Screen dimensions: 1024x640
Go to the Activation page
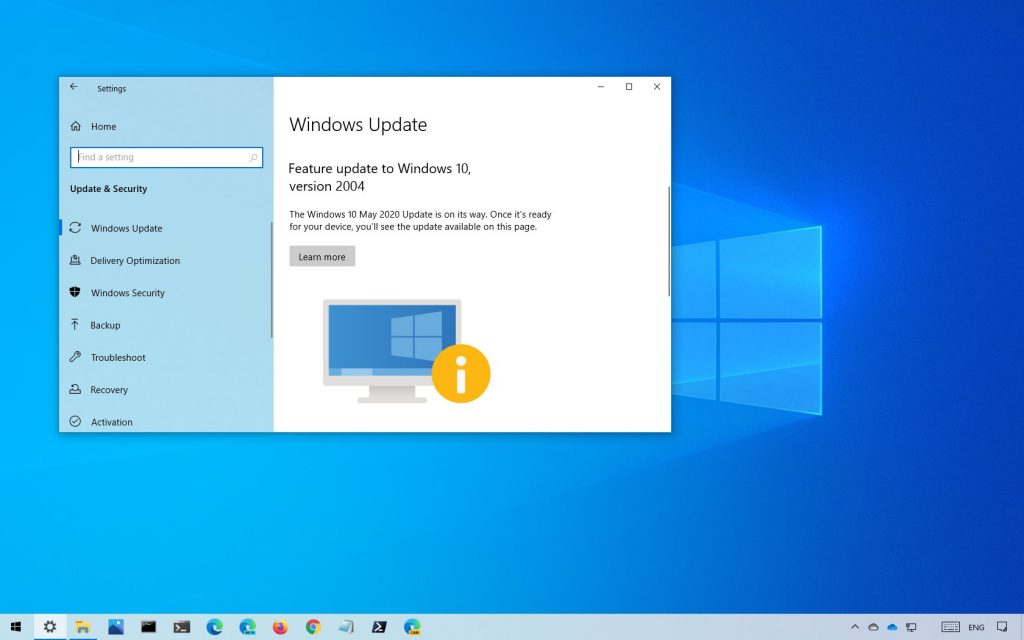click(111, 422)
